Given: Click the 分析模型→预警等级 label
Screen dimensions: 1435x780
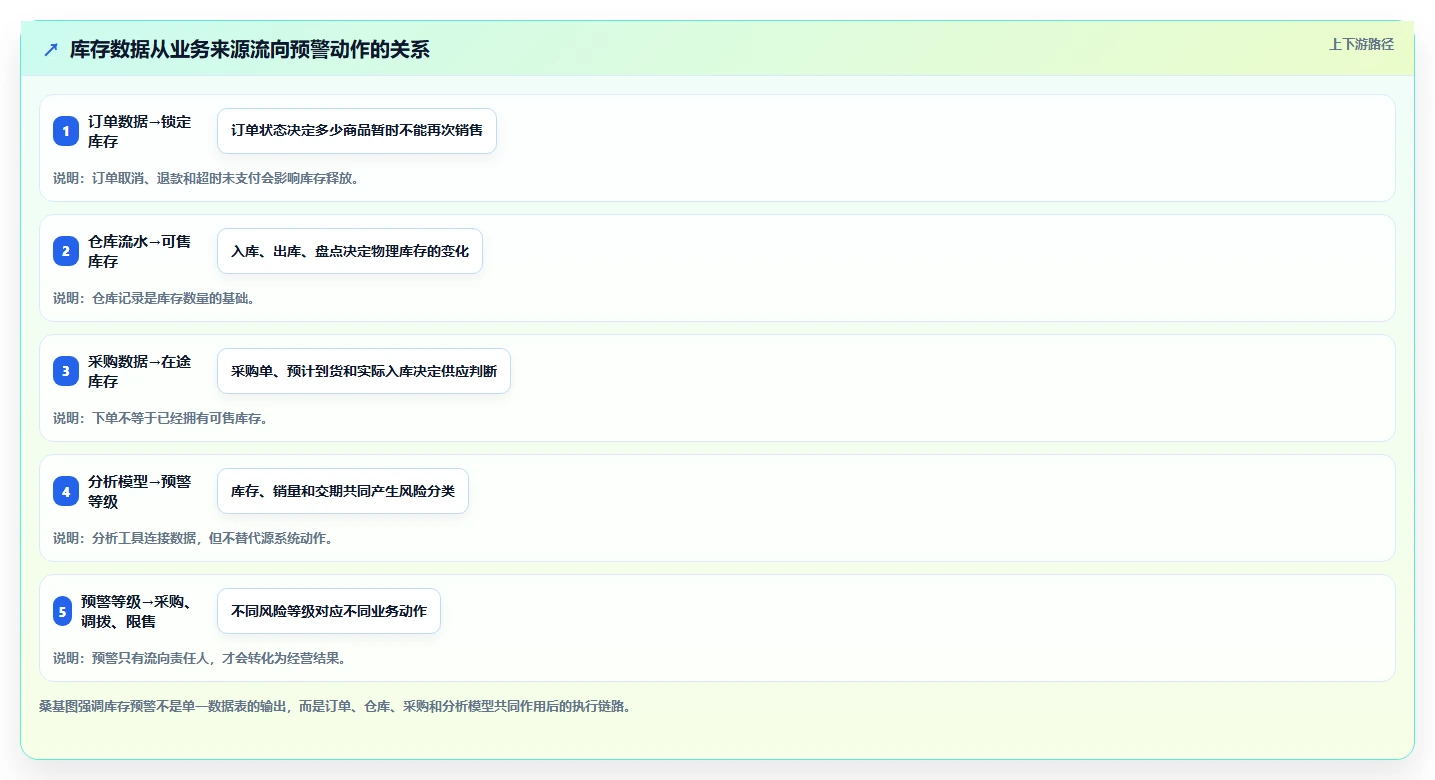Looking at the screenshot, I should point(140,491).
